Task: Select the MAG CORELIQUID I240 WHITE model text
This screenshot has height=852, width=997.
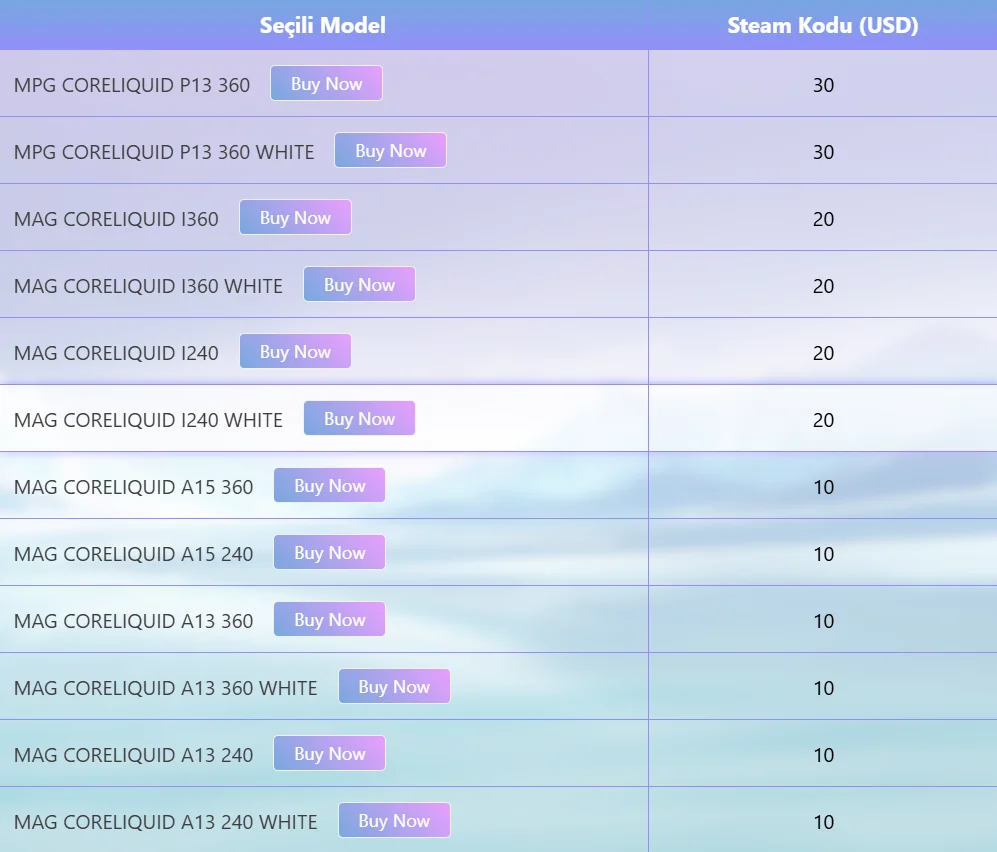Action: (x=148, y=420)
